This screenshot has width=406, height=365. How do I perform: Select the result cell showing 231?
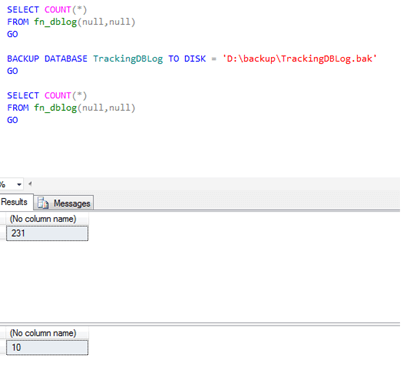coord(47,233)
